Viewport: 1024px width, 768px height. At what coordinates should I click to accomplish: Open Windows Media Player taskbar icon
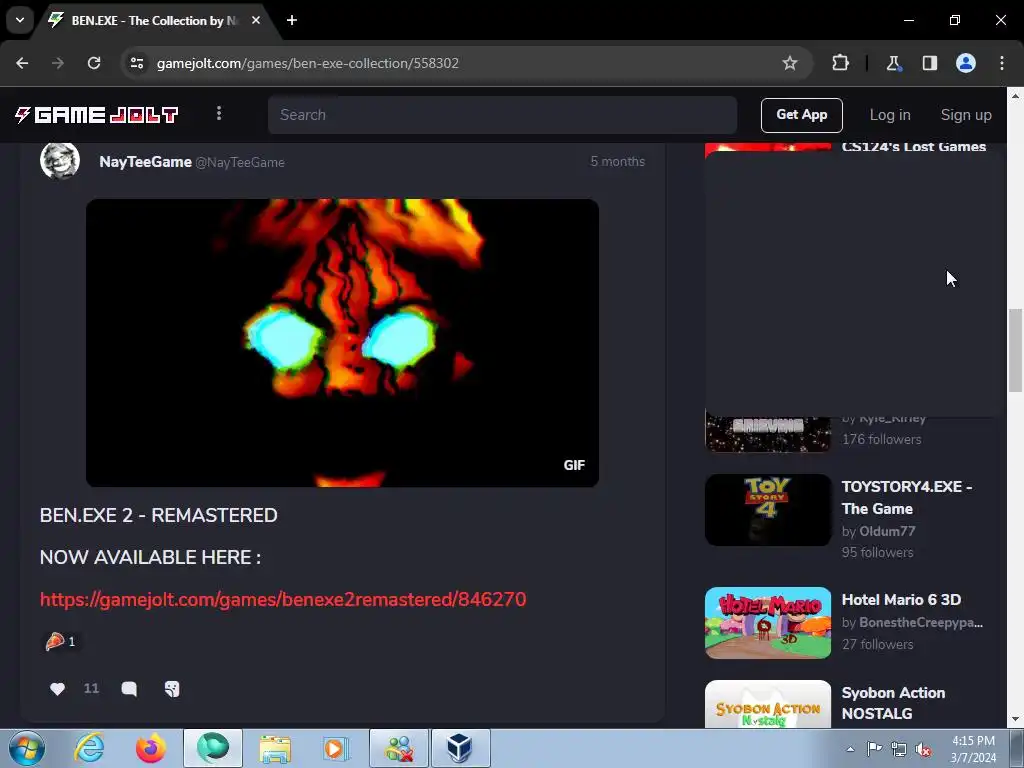pyautogui.click(x=336, y=748)
